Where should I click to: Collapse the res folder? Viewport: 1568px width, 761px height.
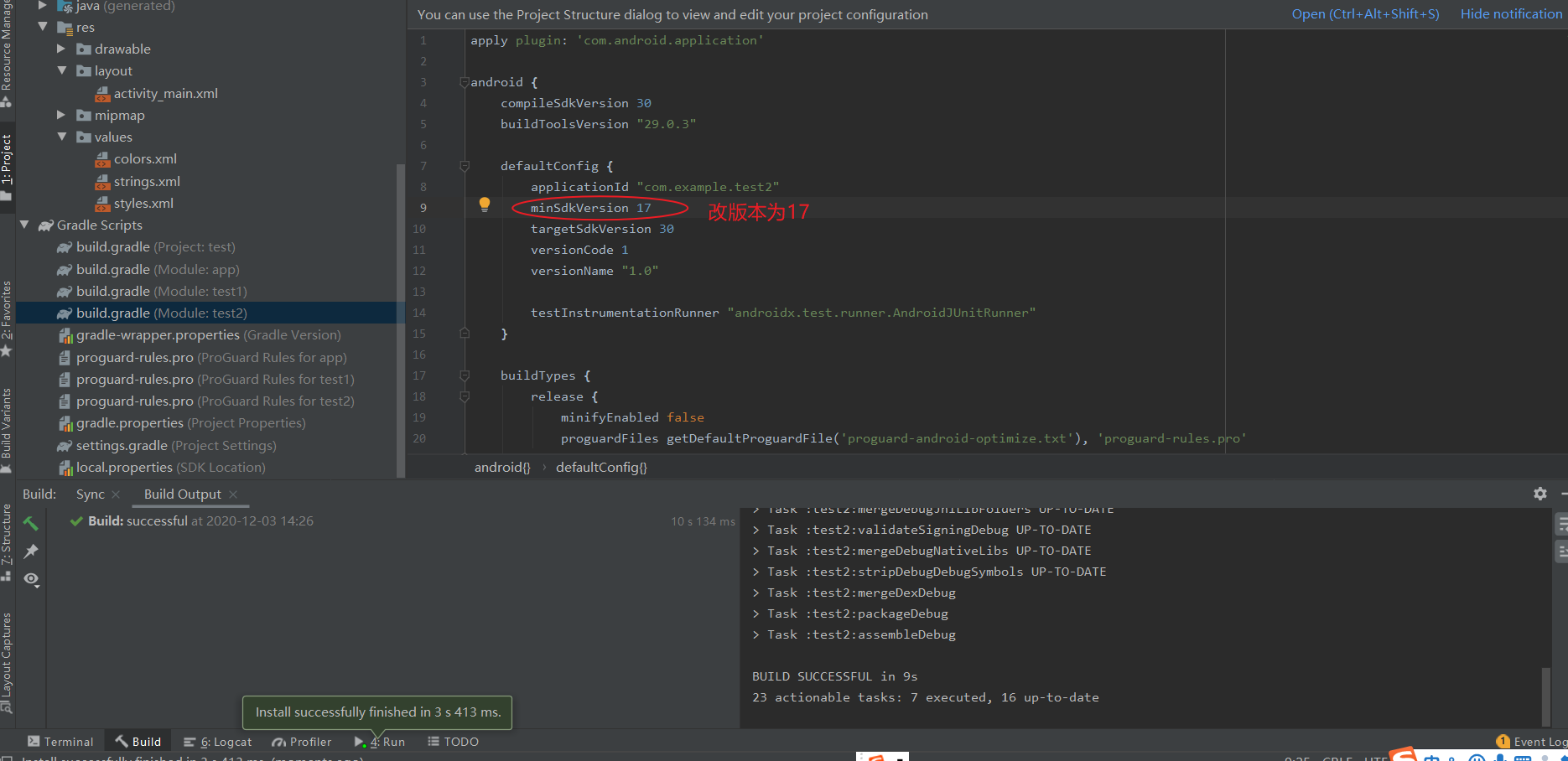click(43, 27)
